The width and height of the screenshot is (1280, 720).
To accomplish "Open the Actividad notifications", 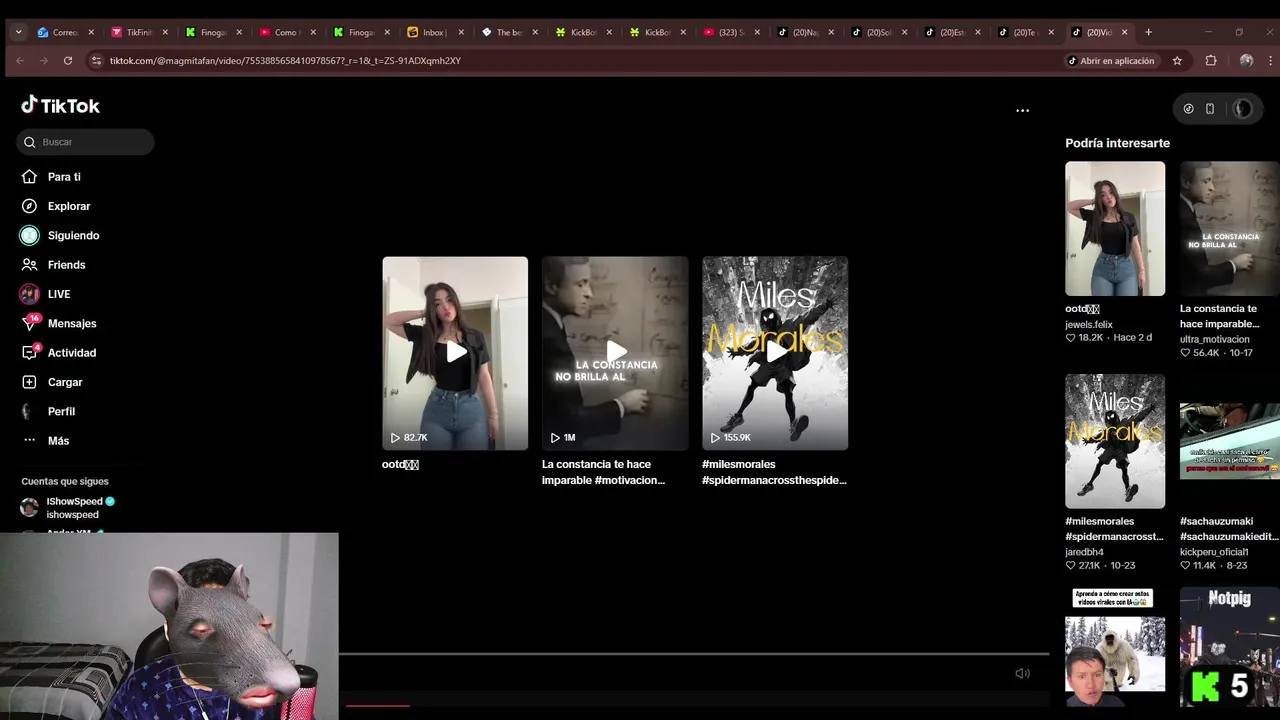I will 72,353.
